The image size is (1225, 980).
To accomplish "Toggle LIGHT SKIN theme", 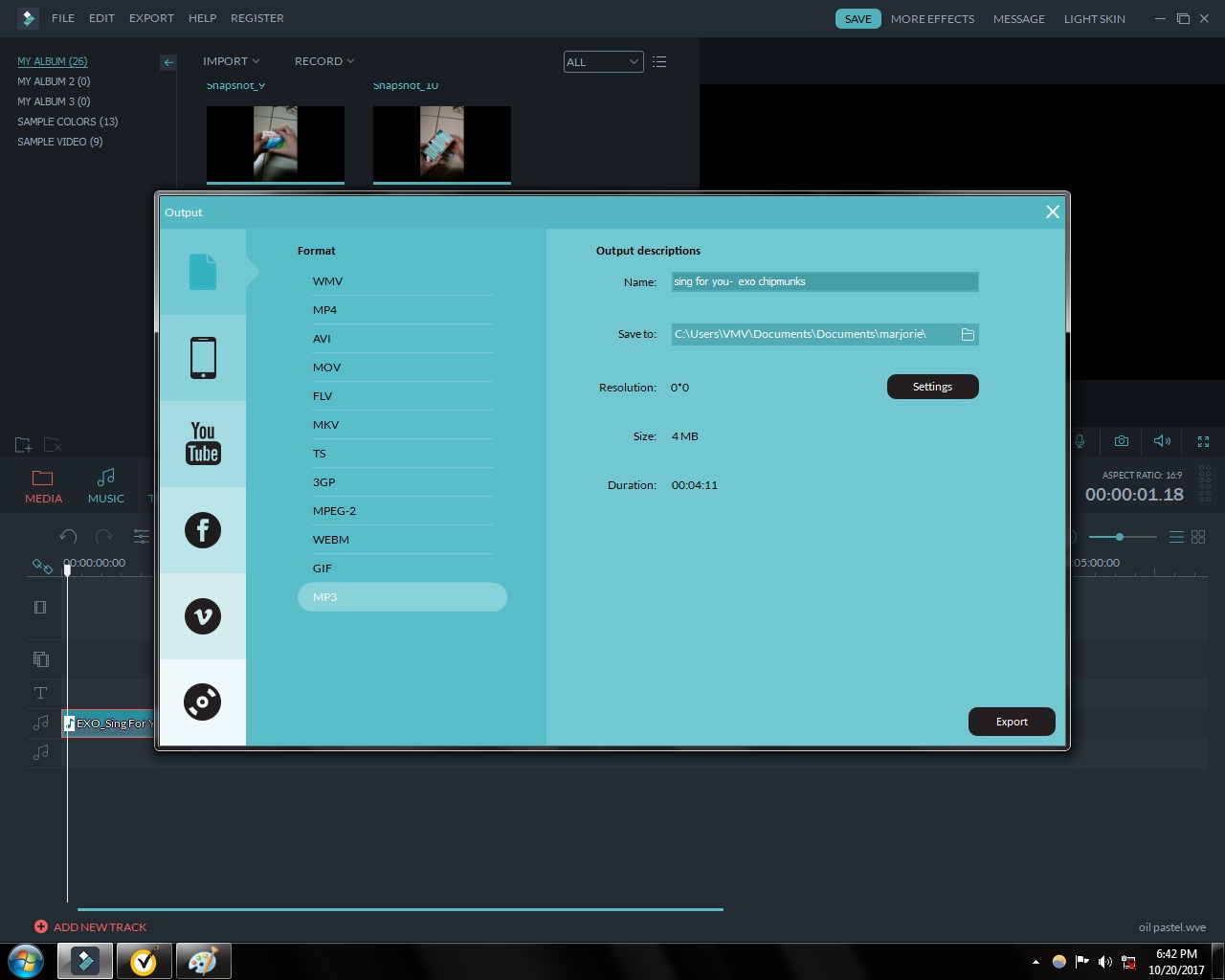I will coord(1094,19).
